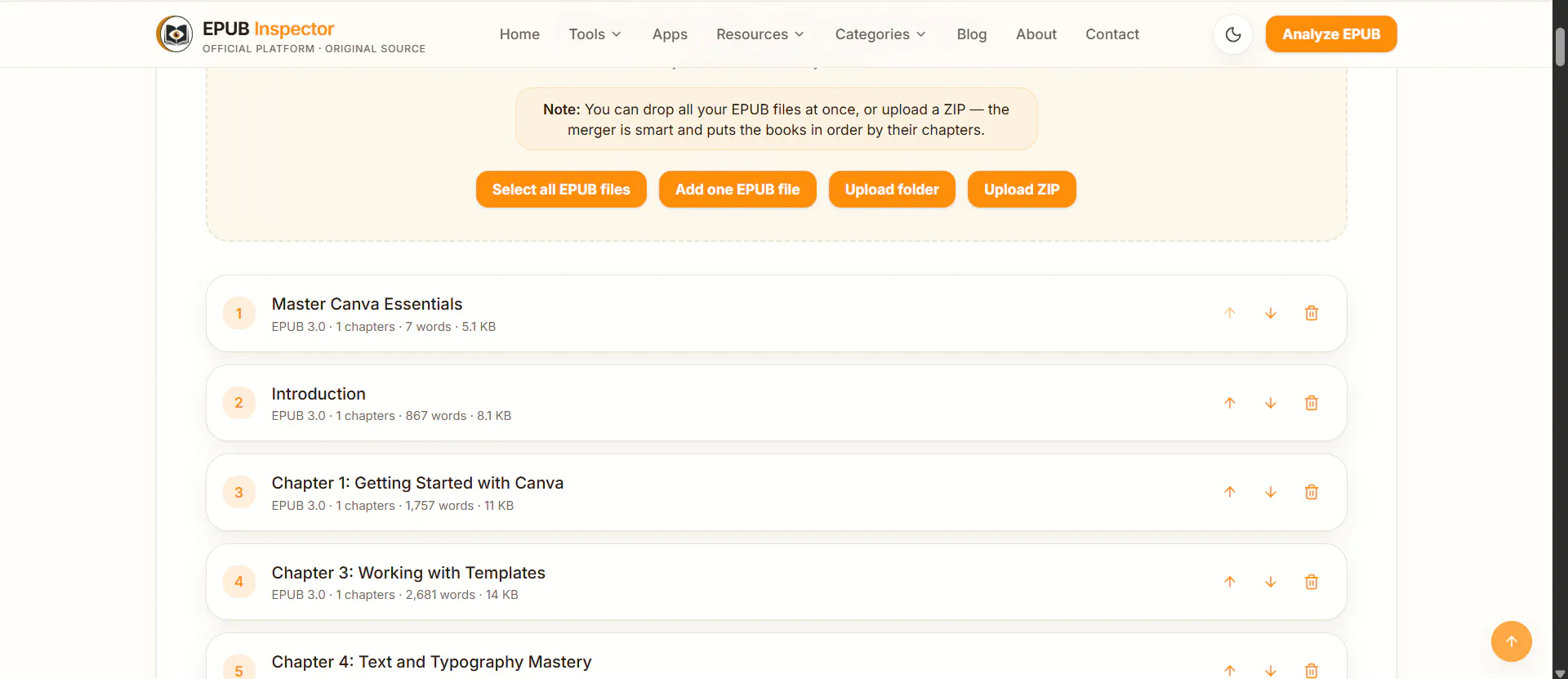Remove Chapter 3: Working with Templates

click(1312, 582)
